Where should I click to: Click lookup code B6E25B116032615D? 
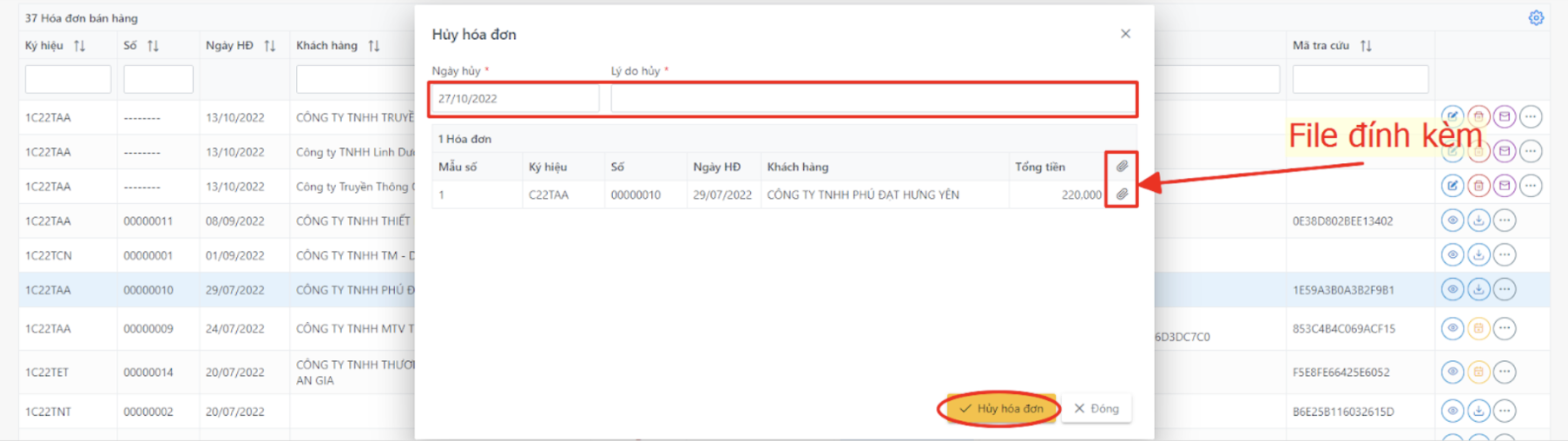click(x=1343, y=411)
